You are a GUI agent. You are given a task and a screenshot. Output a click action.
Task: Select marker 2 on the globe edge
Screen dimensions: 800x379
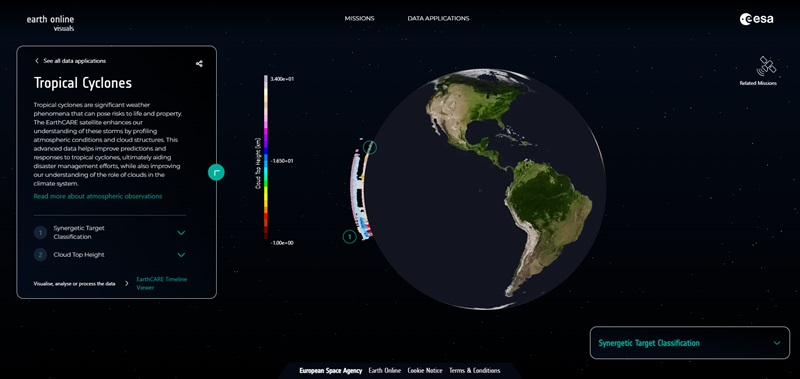tap(371, 147)
